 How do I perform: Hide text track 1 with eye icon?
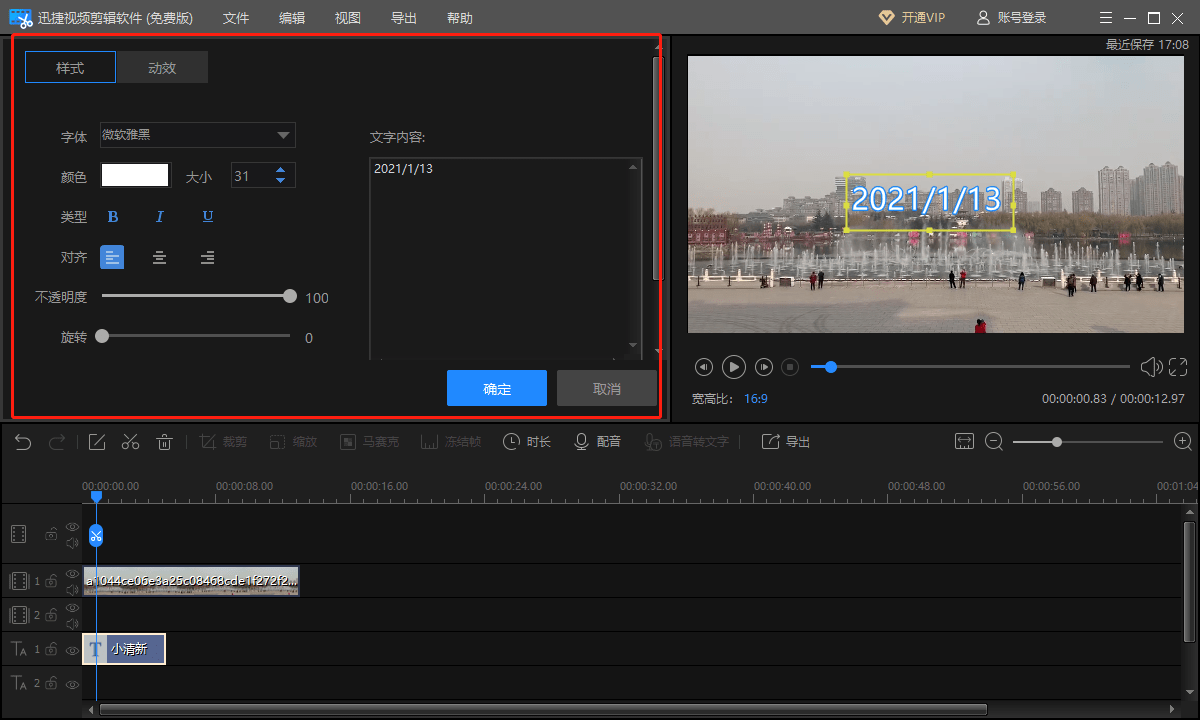point(72,650)
